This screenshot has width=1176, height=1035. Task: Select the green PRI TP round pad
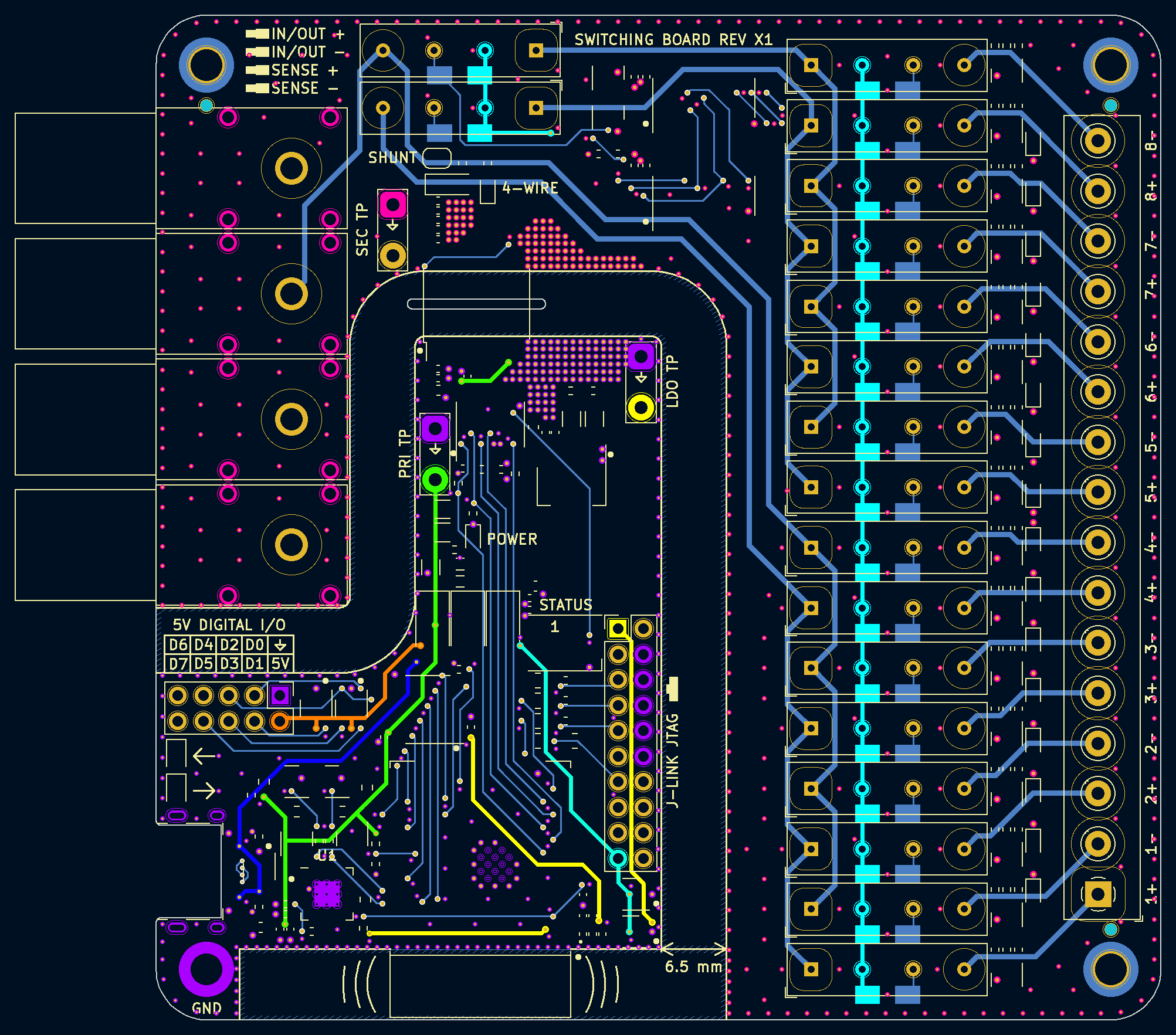click(x=435, y=480)
